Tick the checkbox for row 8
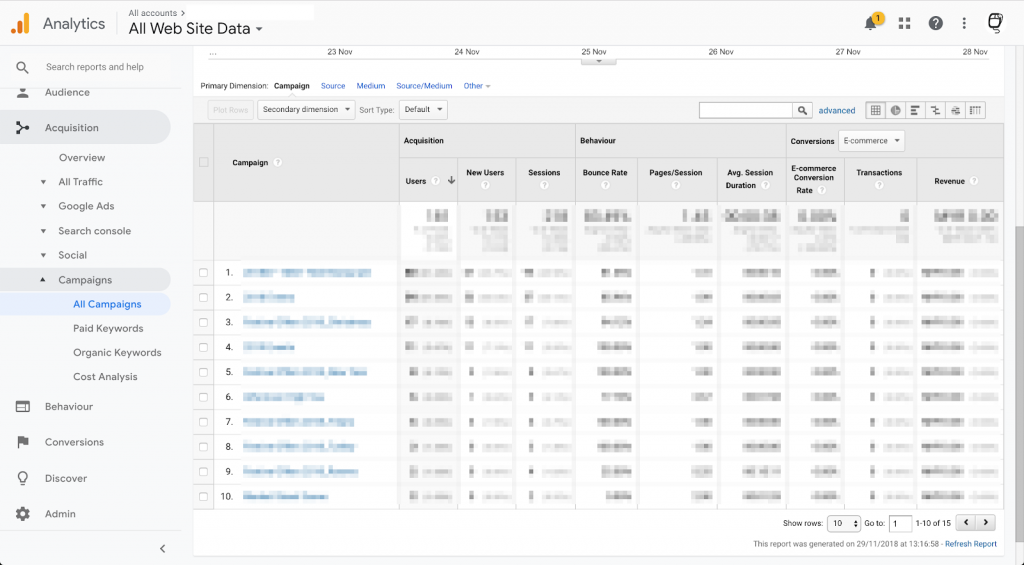Viewport: 1024px width, 565px height. point(204,447)
